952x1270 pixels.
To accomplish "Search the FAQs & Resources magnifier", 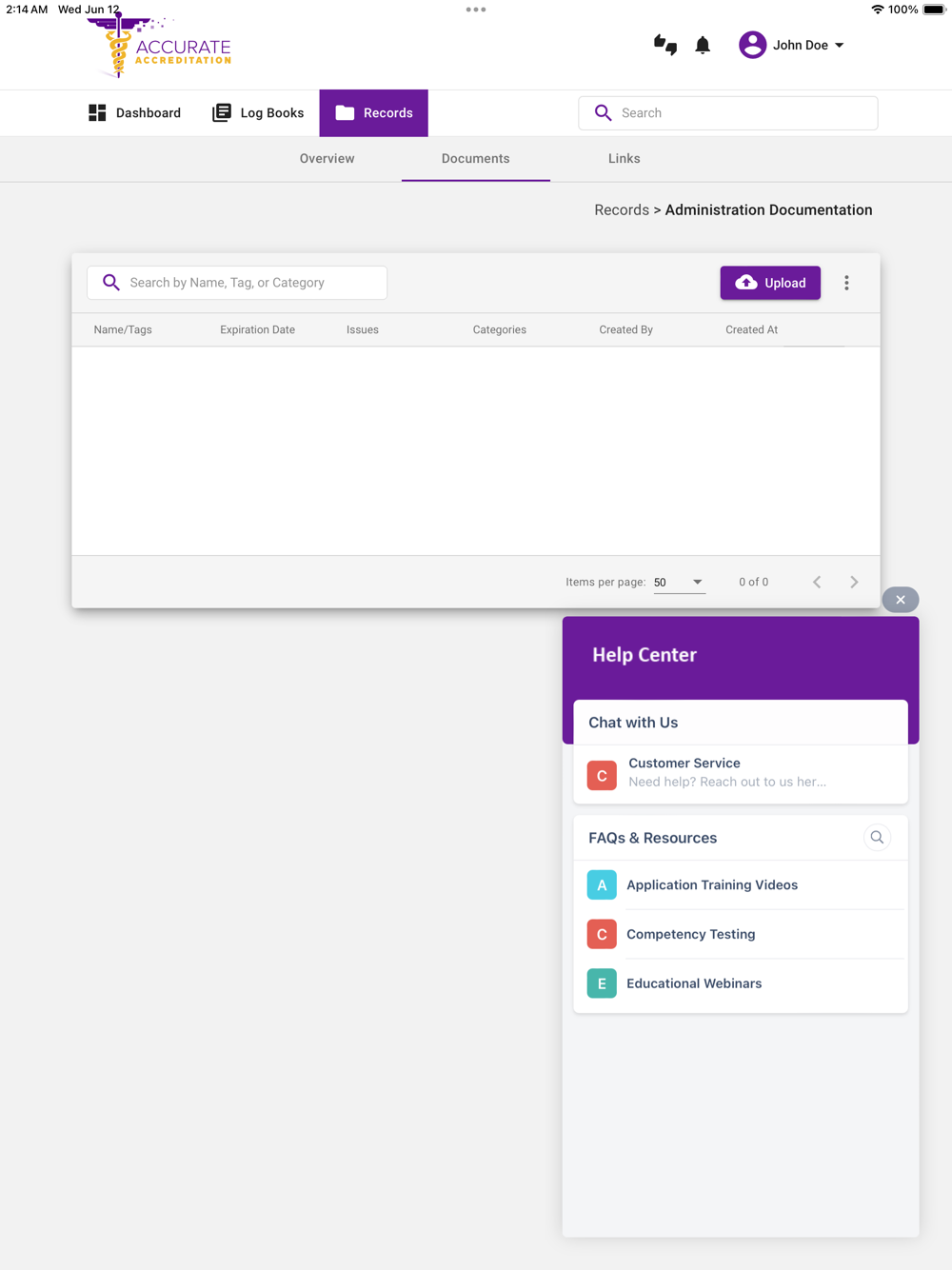I will (x=877, y=838).
